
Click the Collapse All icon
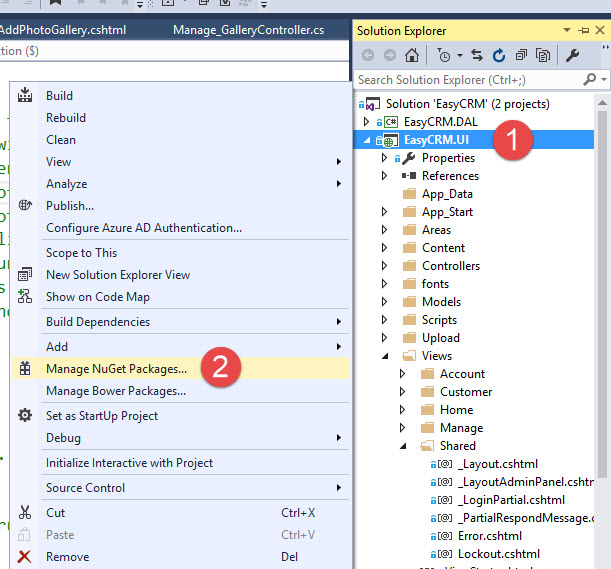[521, 55]
